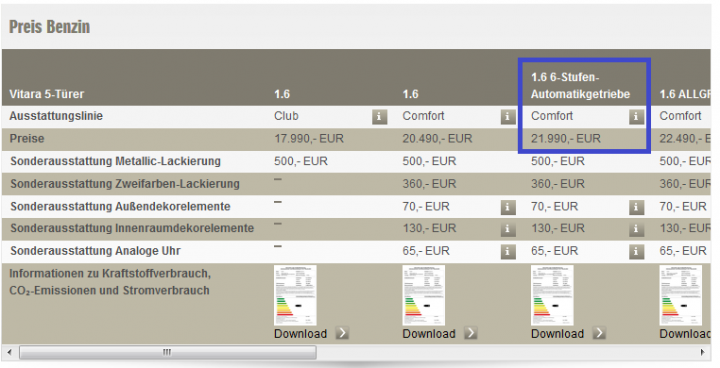Click the 'Preis Benzin' heading
Image resolution: width=720 pixels, height=368 pixels.
pyautogui.click(x=50, y=27)
